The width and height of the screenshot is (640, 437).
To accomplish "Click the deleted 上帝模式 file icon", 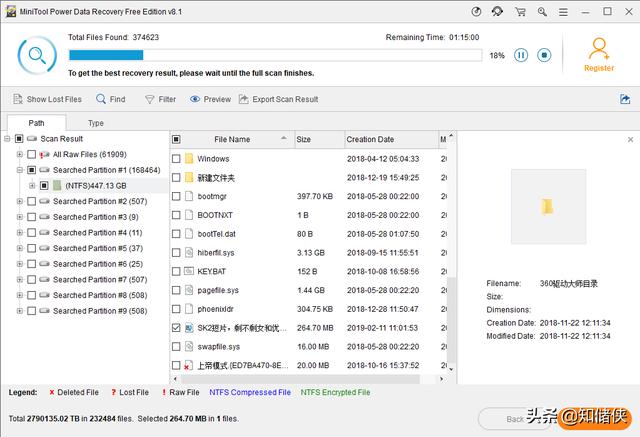I will click(188, 365).
